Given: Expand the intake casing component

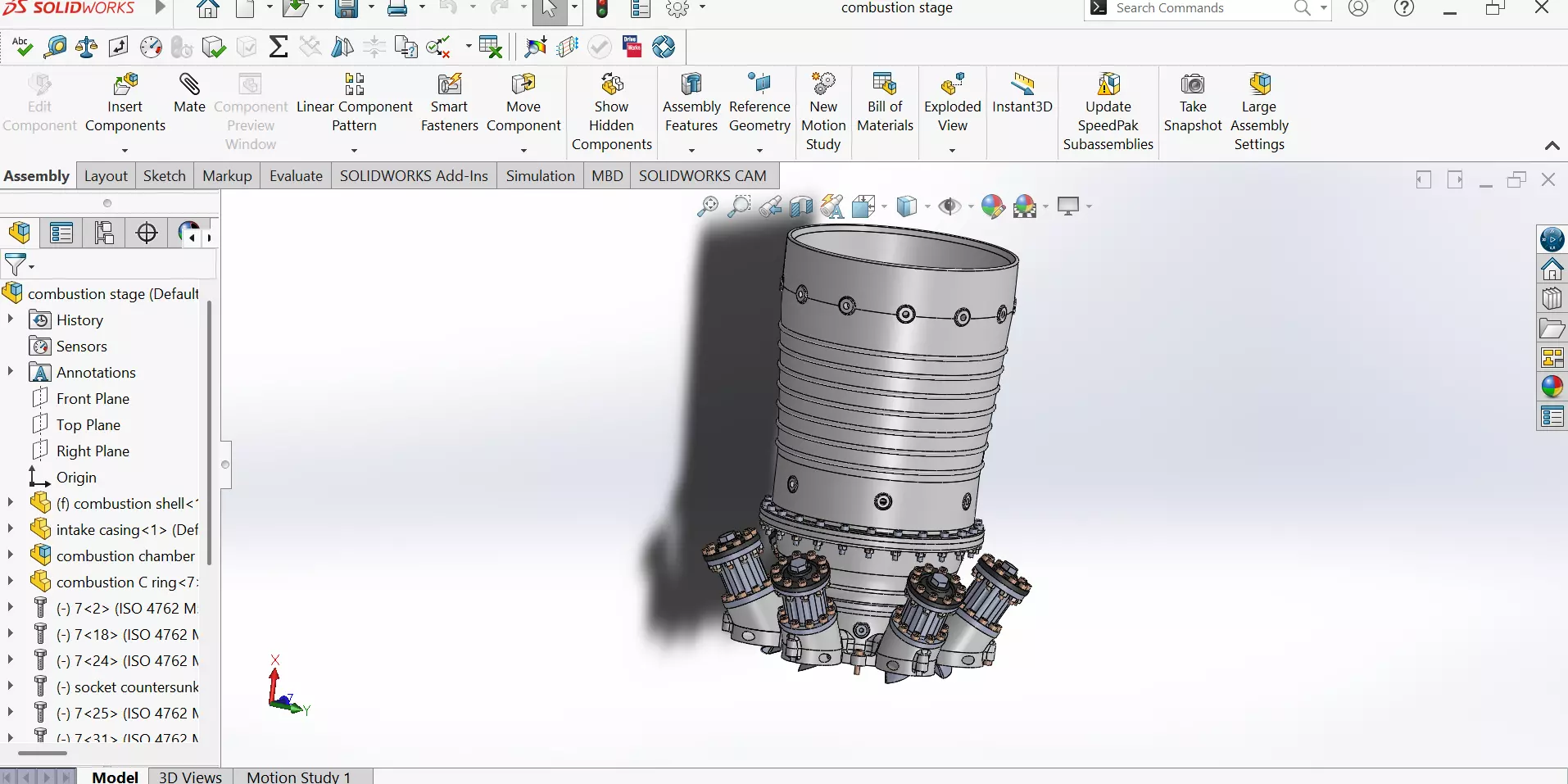Looking at the screenshot, I should pyautogui.click(x=11, y=529).
